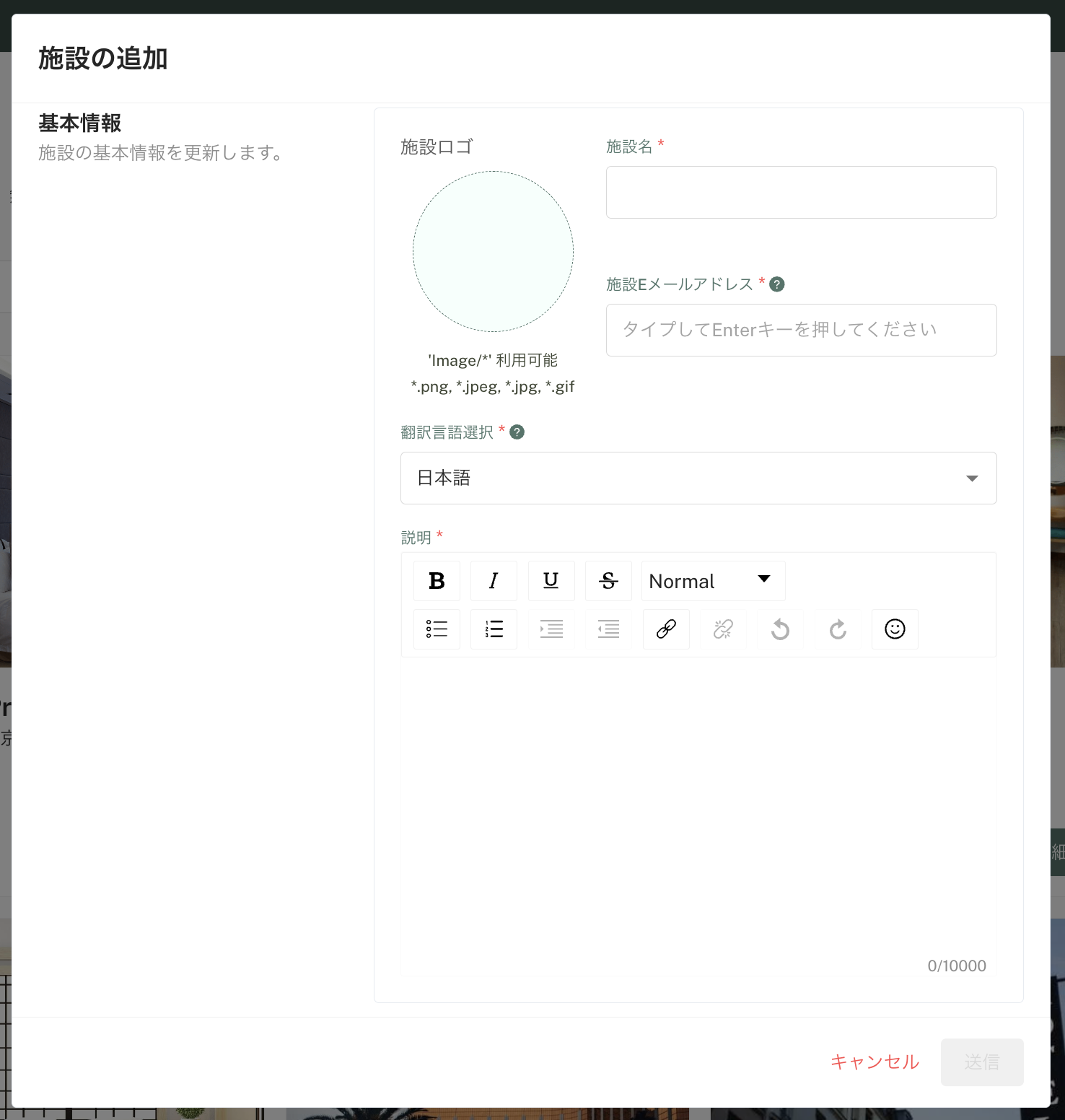The height and width of the screenshot is (1120, 1065).
Task: Click the unlink broken-chain icon
Action: (723, 629)
